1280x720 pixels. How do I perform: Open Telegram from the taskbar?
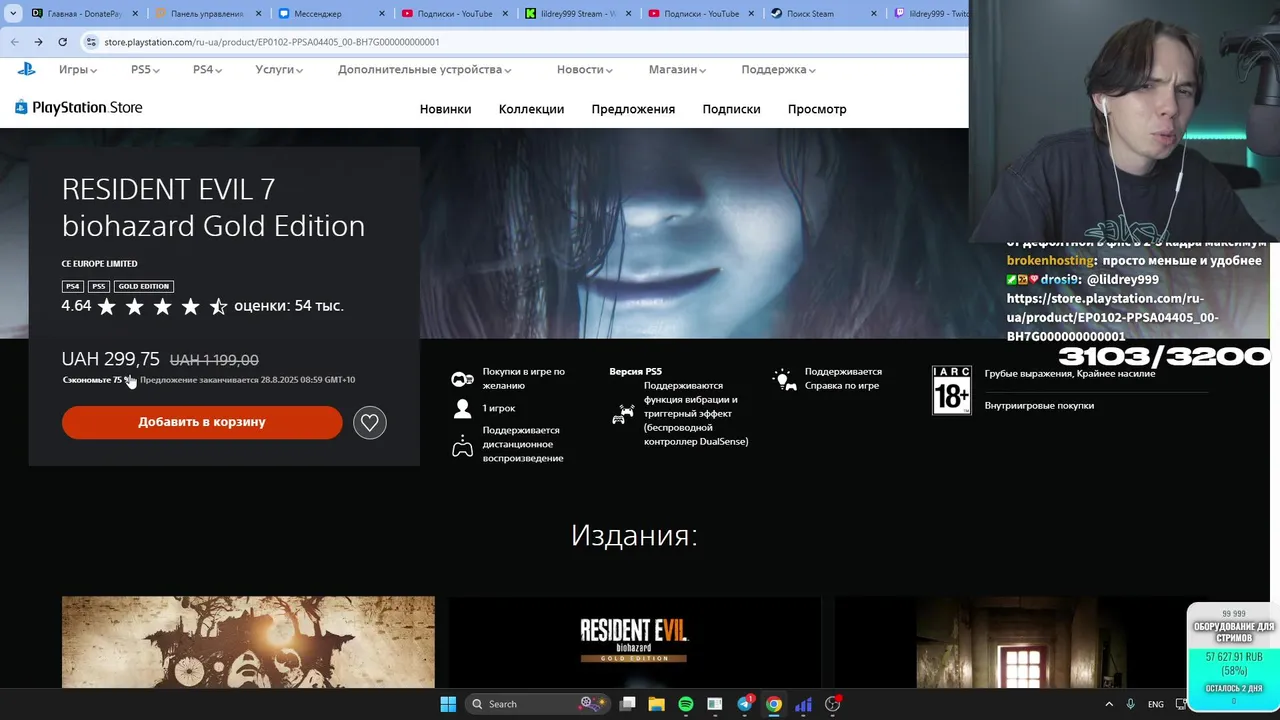(745, 704)
